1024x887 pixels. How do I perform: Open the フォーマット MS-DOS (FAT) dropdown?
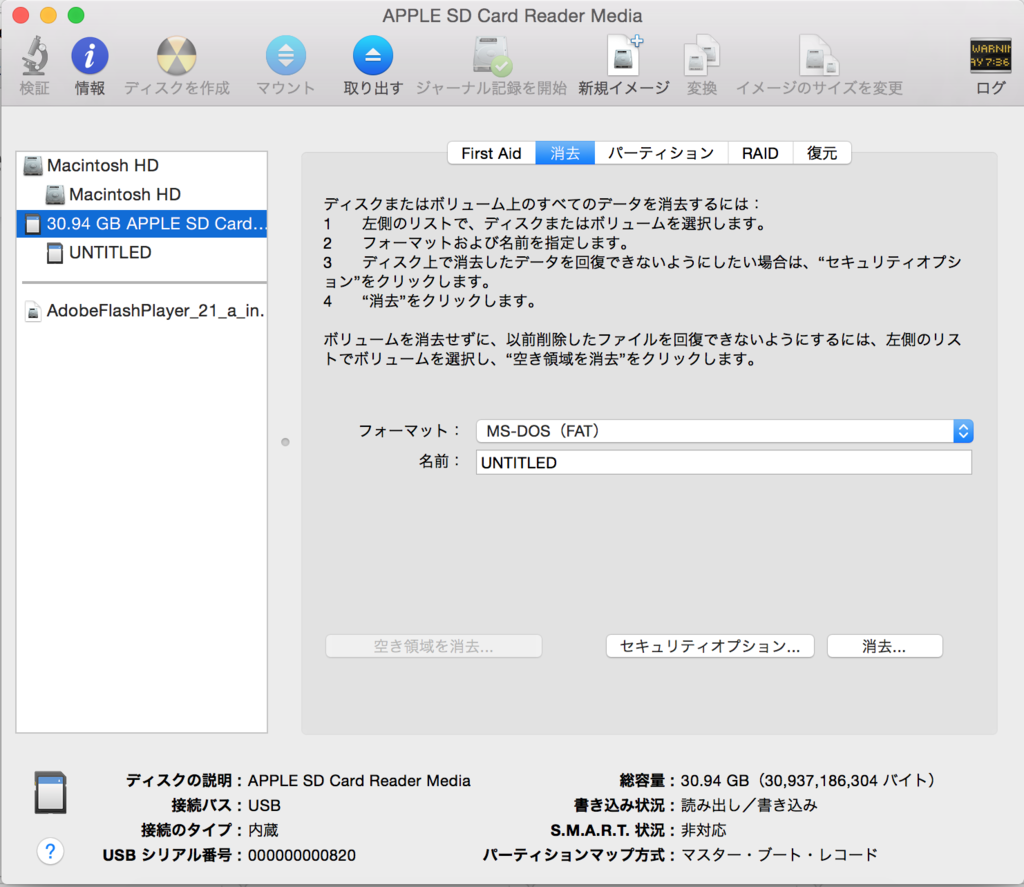pos(725,431)
